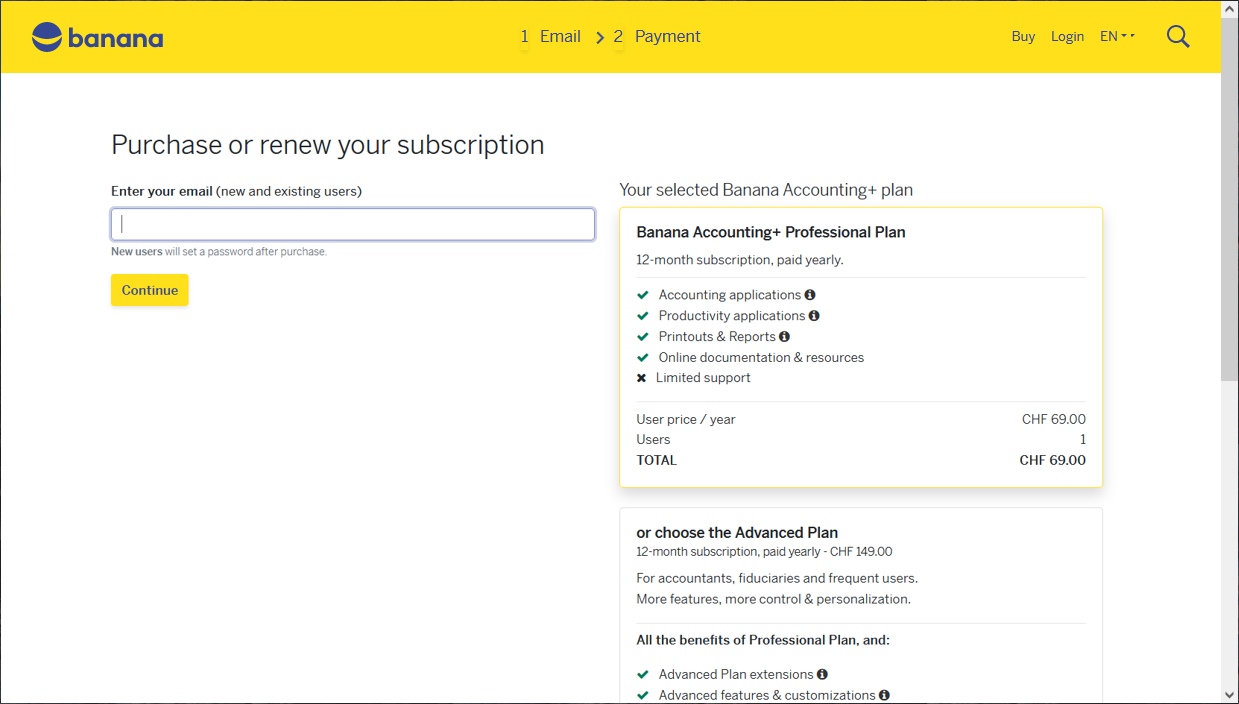Screen dimensions: 1239x704
Task: Open the info icon next to Accounting applications
Action: (x=810, y=294)
